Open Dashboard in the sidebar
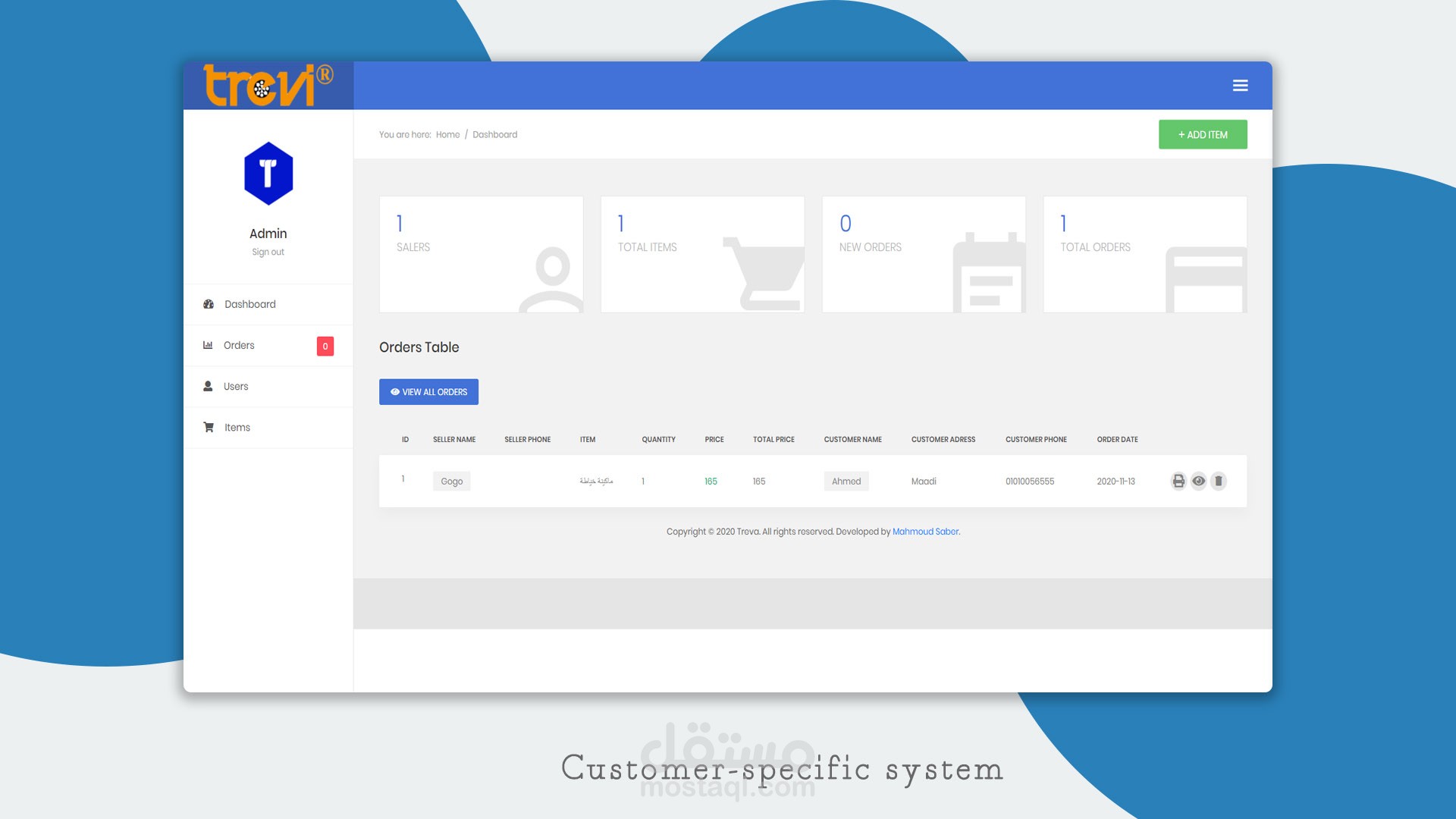1456x819 pixels. point(249,304)
